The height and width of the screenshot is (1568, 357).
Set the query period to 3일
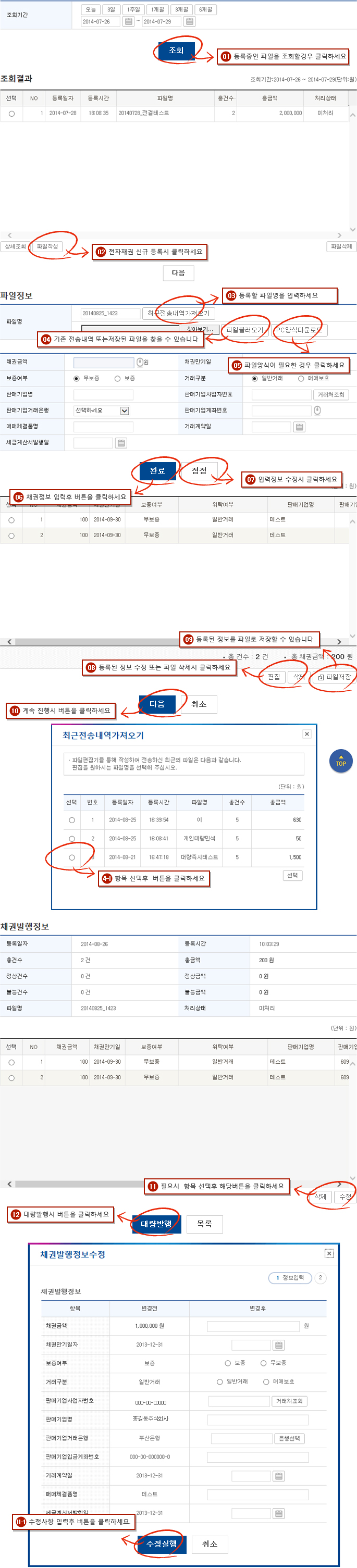tap(111, 10)
